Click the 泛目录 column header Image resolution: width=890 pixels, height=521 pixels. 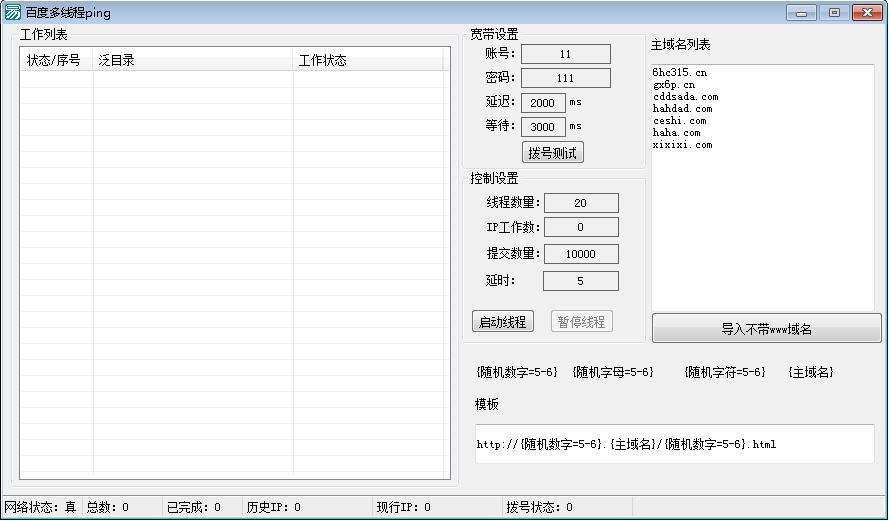193,60
